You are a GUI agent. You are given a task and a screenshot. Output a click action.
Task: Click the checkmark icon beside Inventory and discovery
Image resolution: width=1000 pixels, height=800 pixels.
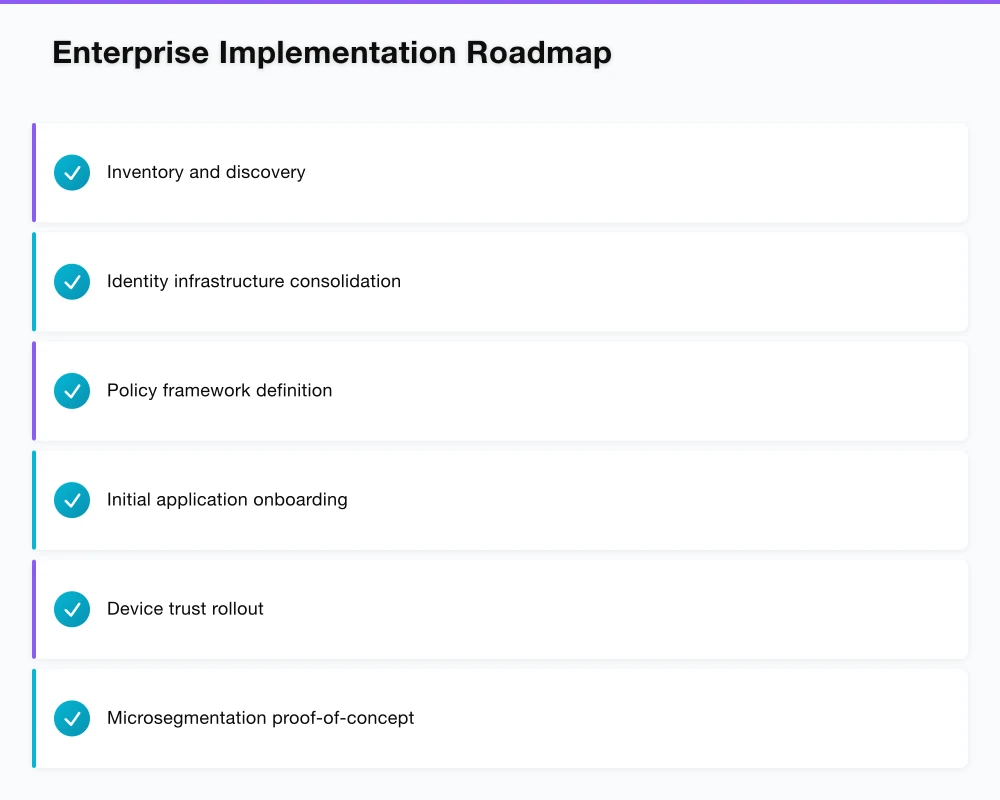point(71,172)
